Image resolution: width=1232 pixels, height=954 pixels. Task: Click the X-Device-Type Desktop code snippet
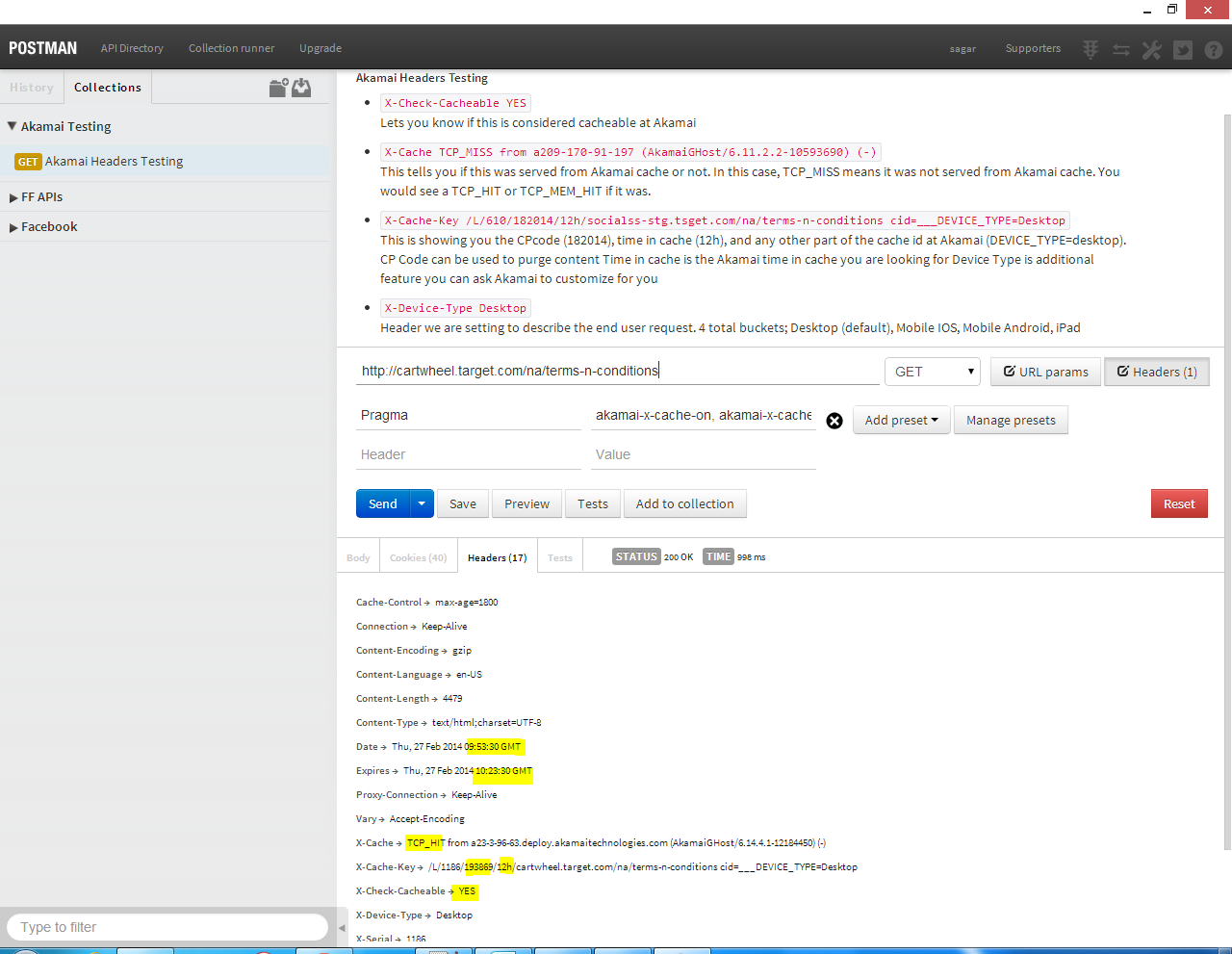tap(455, 308)
